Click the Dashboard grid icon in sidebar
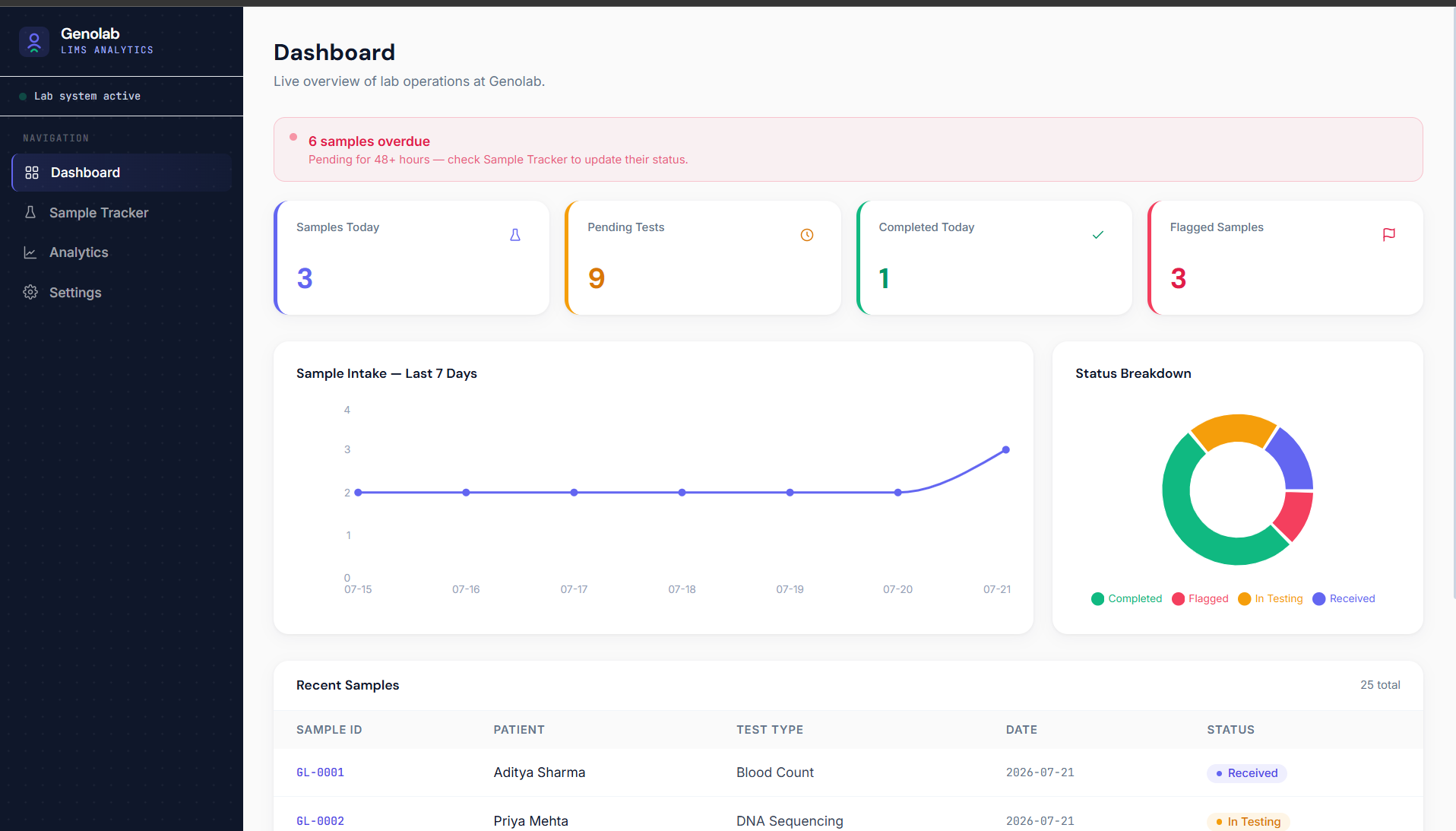 32,173
